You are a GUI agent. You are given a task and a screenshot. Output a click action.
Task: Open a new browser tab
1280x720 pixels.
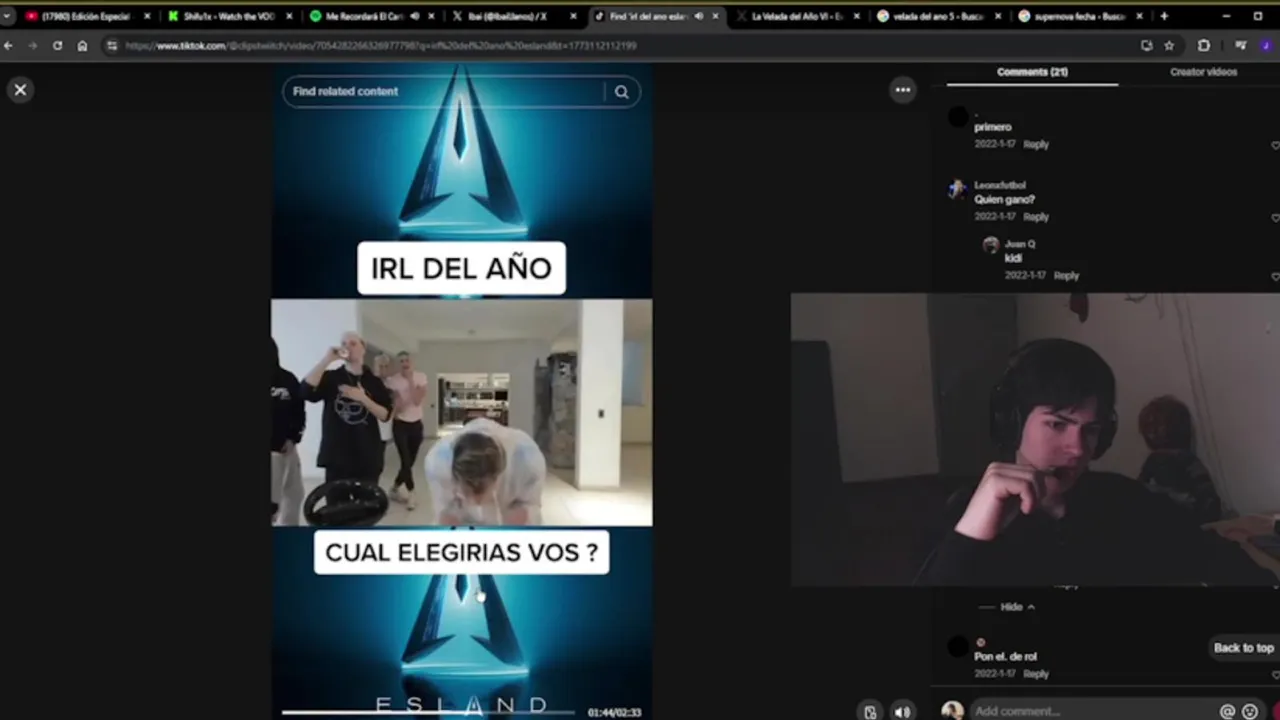[x=1164, y=16]
